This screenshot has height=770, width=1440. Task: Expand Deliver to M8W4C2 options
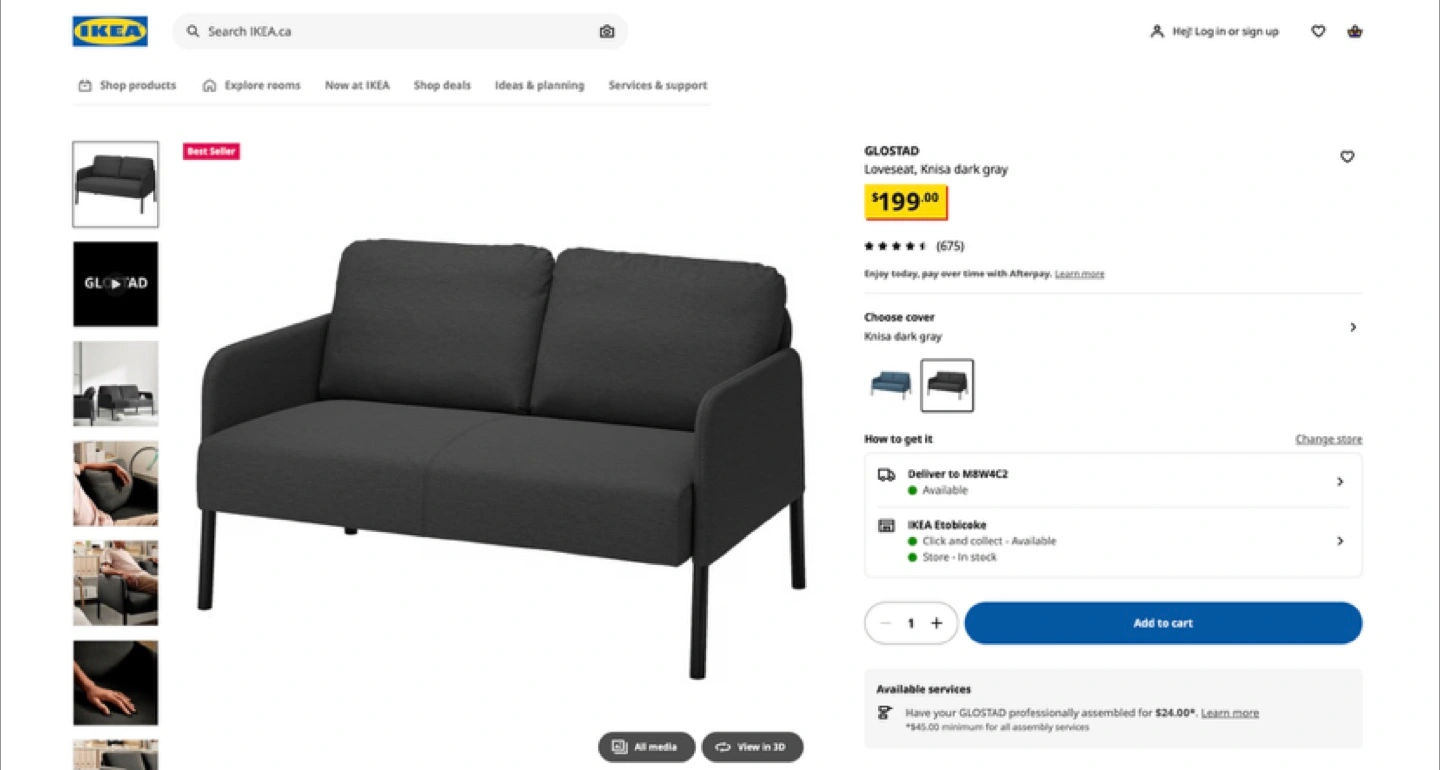point(1113,482)
